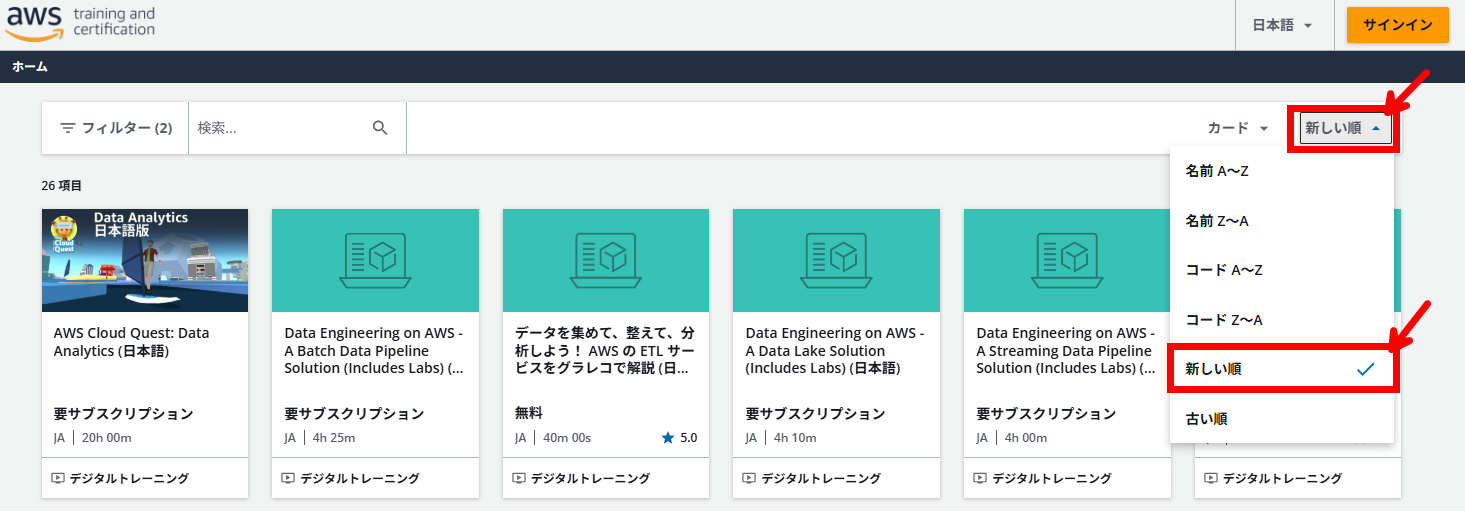Open A Batch Data Pipeline Solution course title

tap(374, 350)
